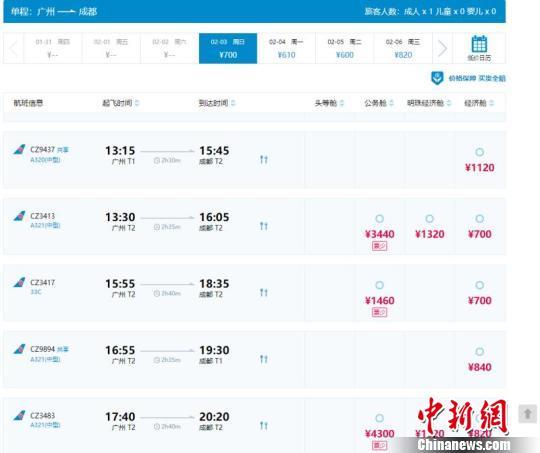
Task: Click flight number CZ3483
Action: point(42,415)
